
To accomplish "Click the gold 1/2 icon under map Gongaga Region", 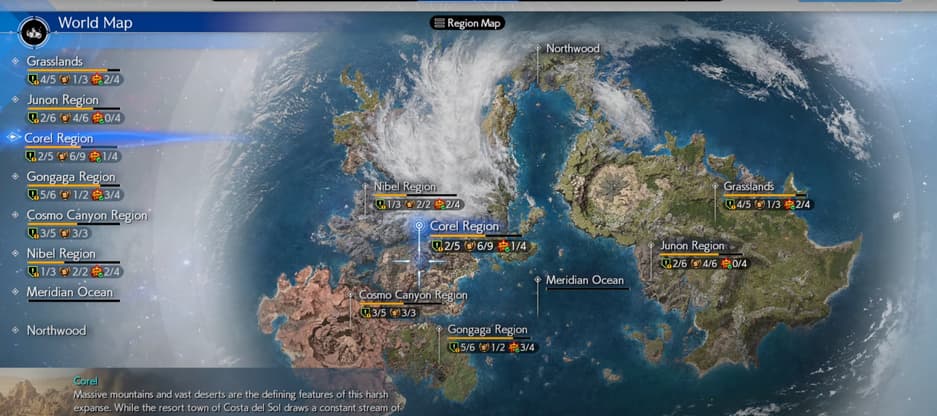I will (485, 347).
